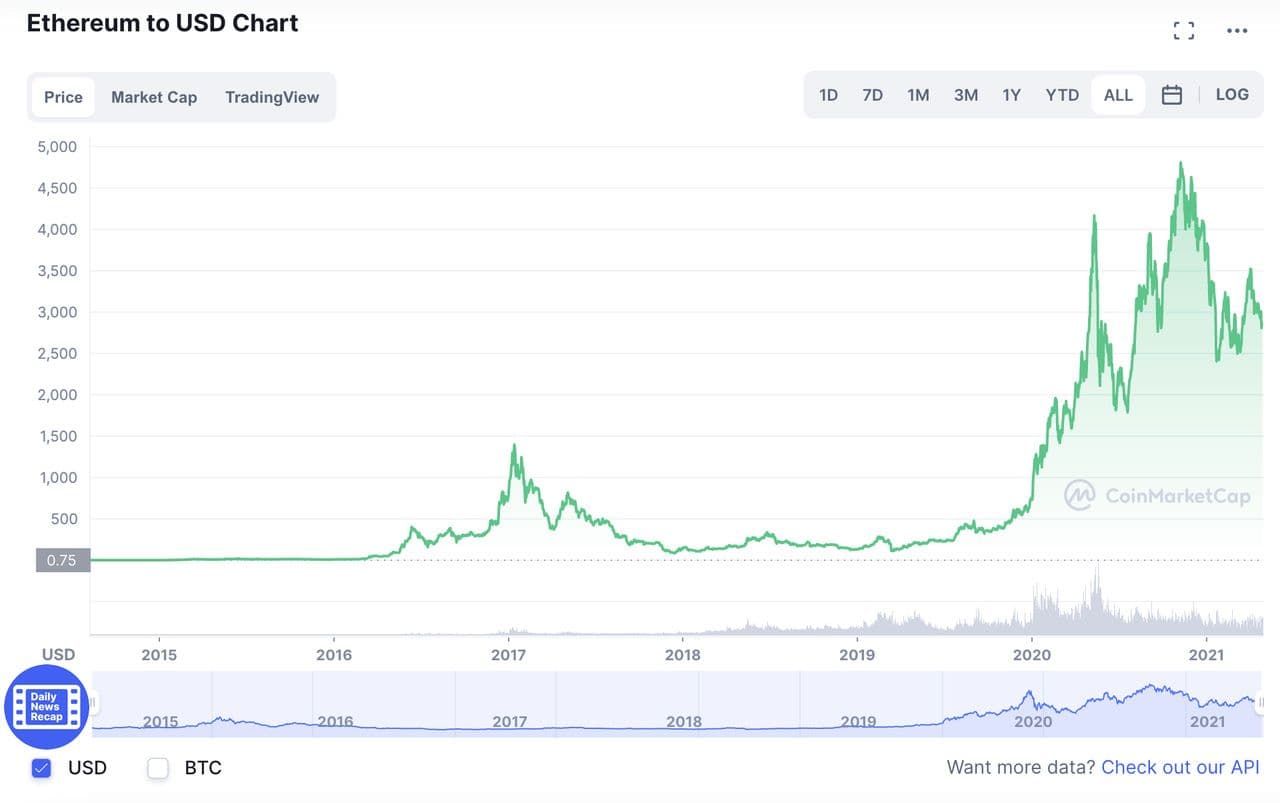Screen dimensions: 1280x803
Task: Click the right handle of the range slider
Action: coord(1261,703)
